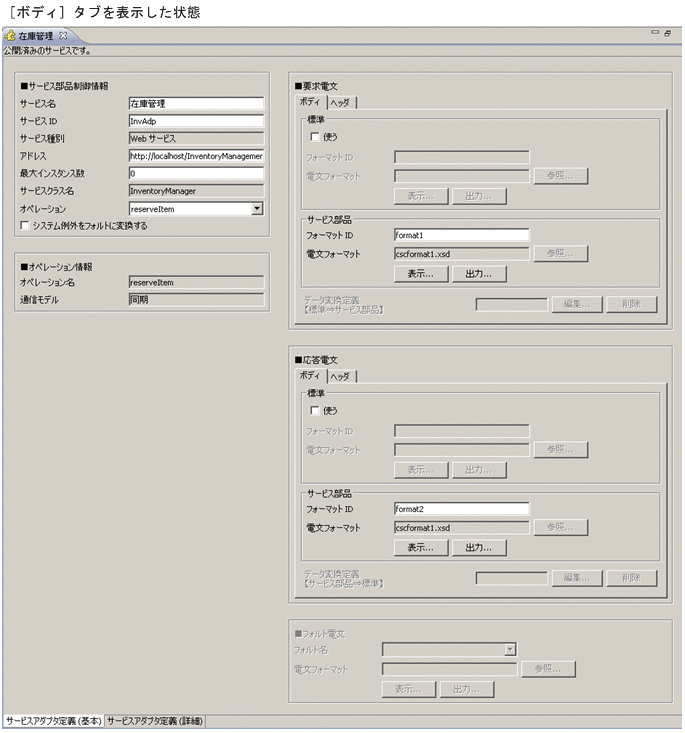Screen dimensions: 685x733
Task: Enable 使う checkbox in 要求電文 標準
Action: 315,137
